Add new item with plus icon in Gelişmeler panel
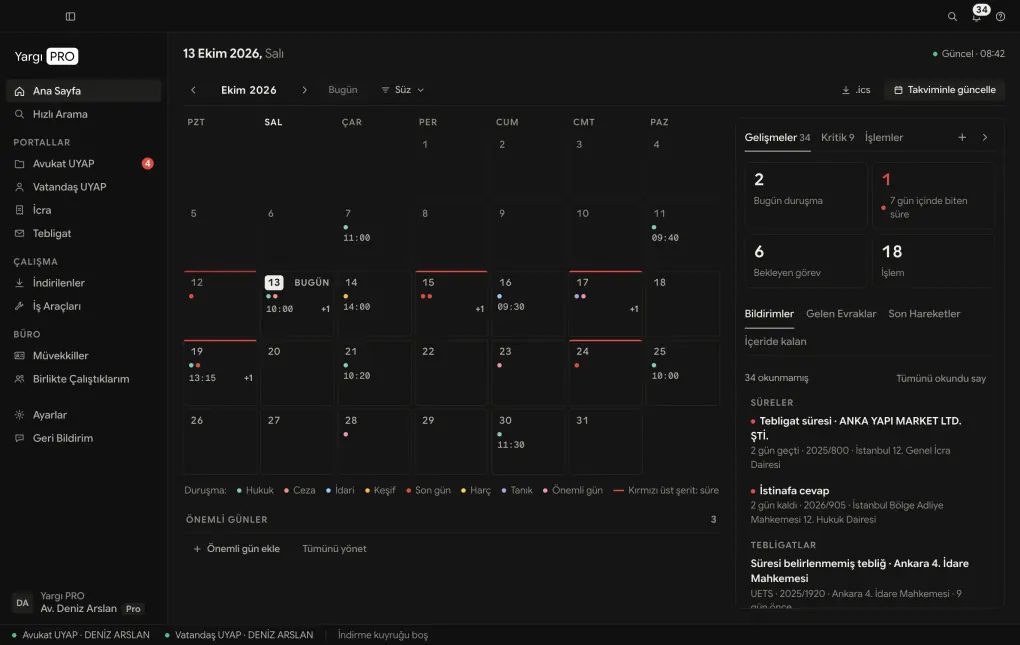1020x645 pixels. point(962,137)
